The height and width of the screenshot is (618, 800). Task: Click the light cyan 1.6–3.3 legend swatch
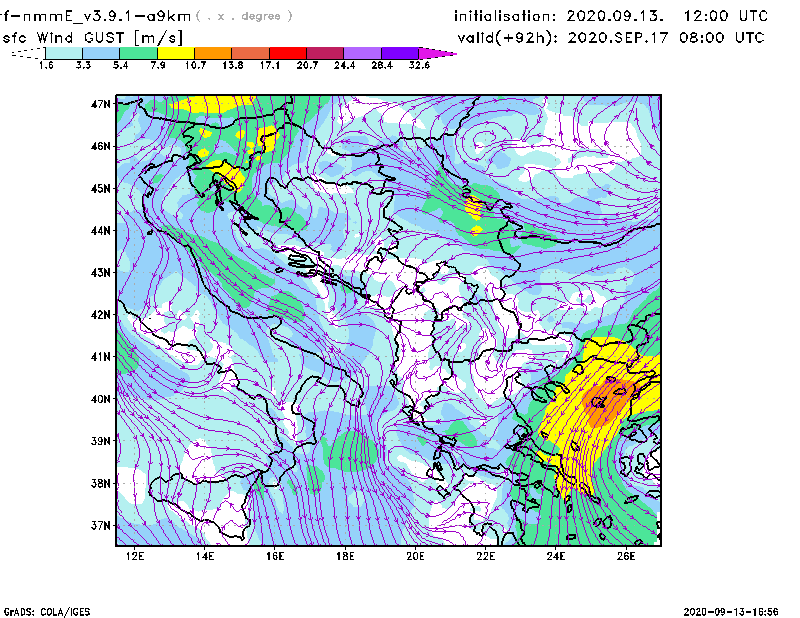click(64, 53)
